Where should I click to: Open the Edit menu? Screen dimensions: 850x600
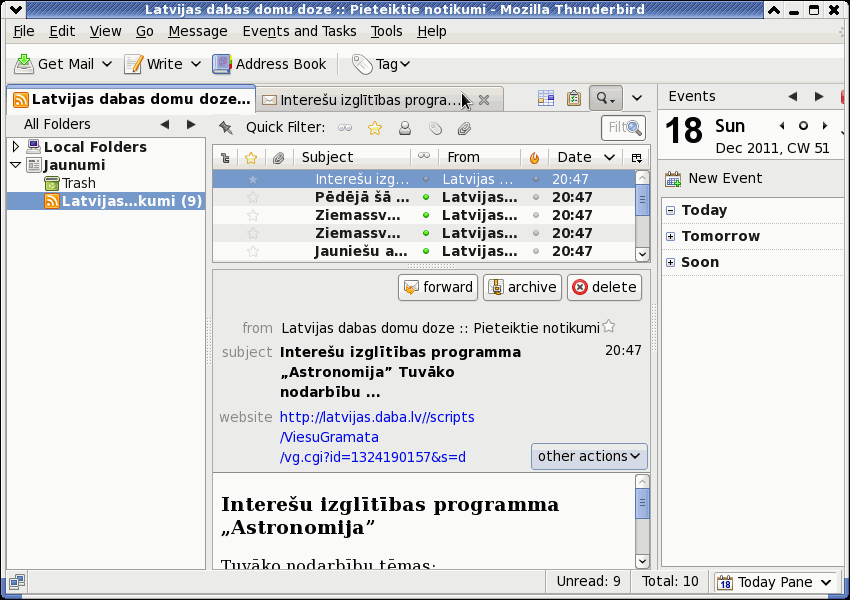pyautogui.click(x=62, y=31)
